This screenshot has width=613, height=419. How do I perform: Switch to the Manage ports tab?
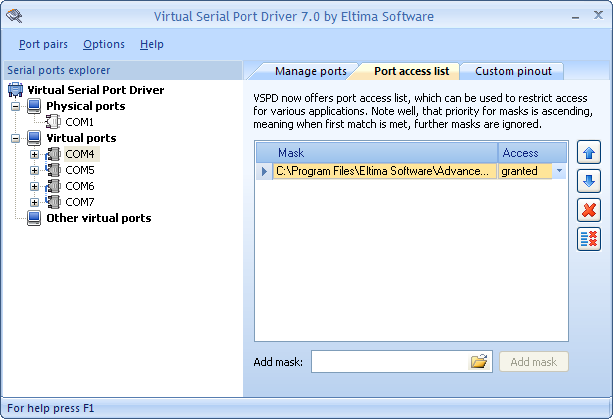310,71
